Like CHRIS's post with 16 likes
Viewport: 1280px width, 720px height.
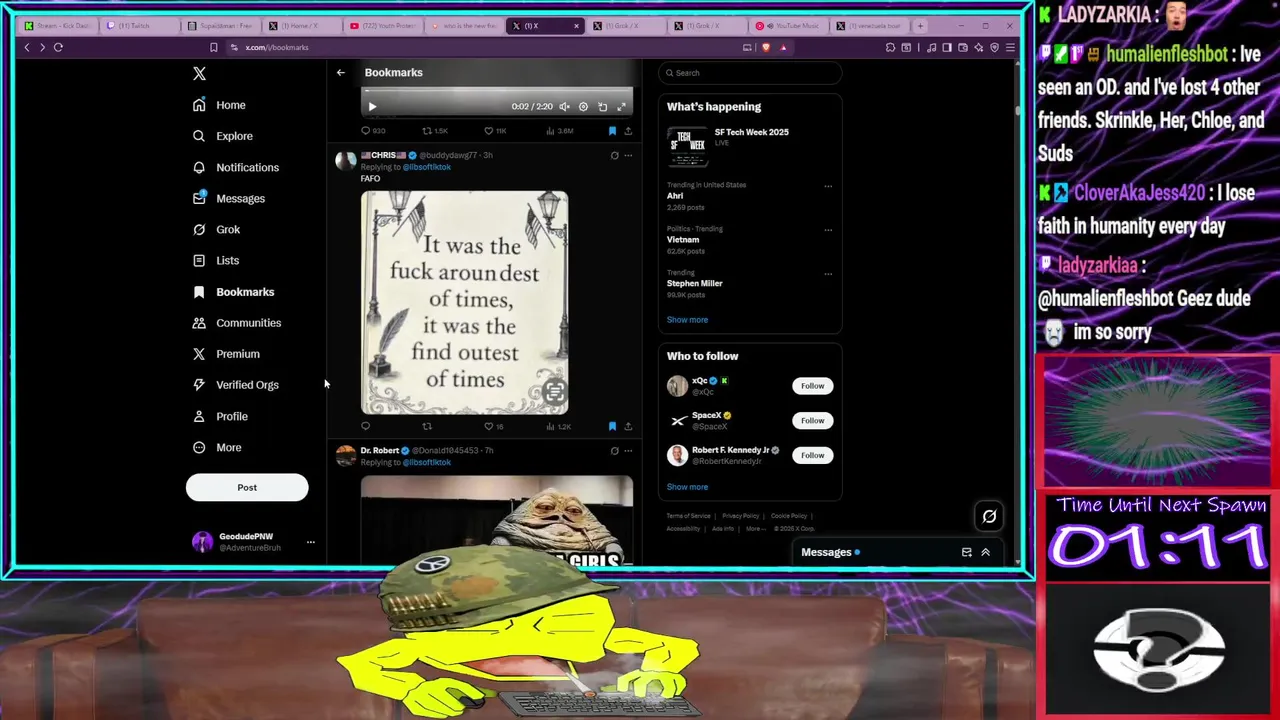494,426
